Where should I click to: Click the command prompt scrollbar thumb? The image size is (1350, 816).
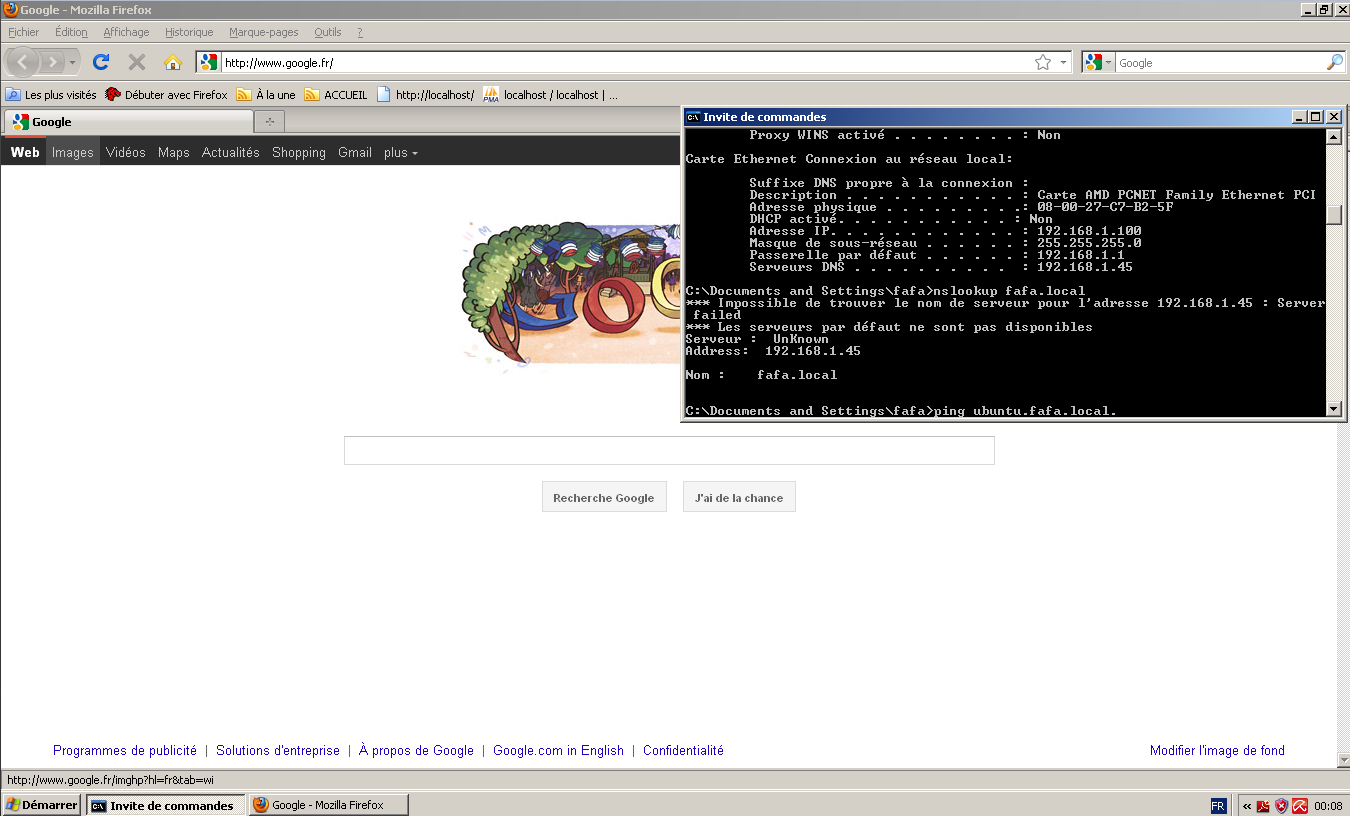1334,215
